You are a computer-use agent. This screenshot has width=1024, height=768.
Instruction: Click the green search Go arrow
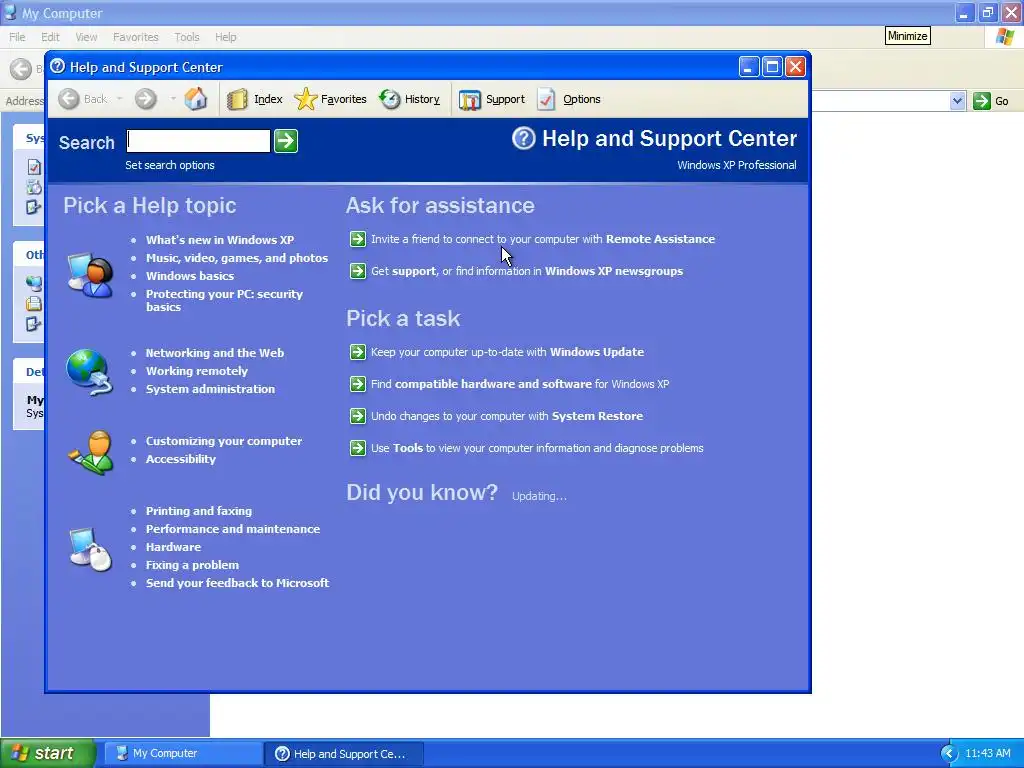pos(286,140)
